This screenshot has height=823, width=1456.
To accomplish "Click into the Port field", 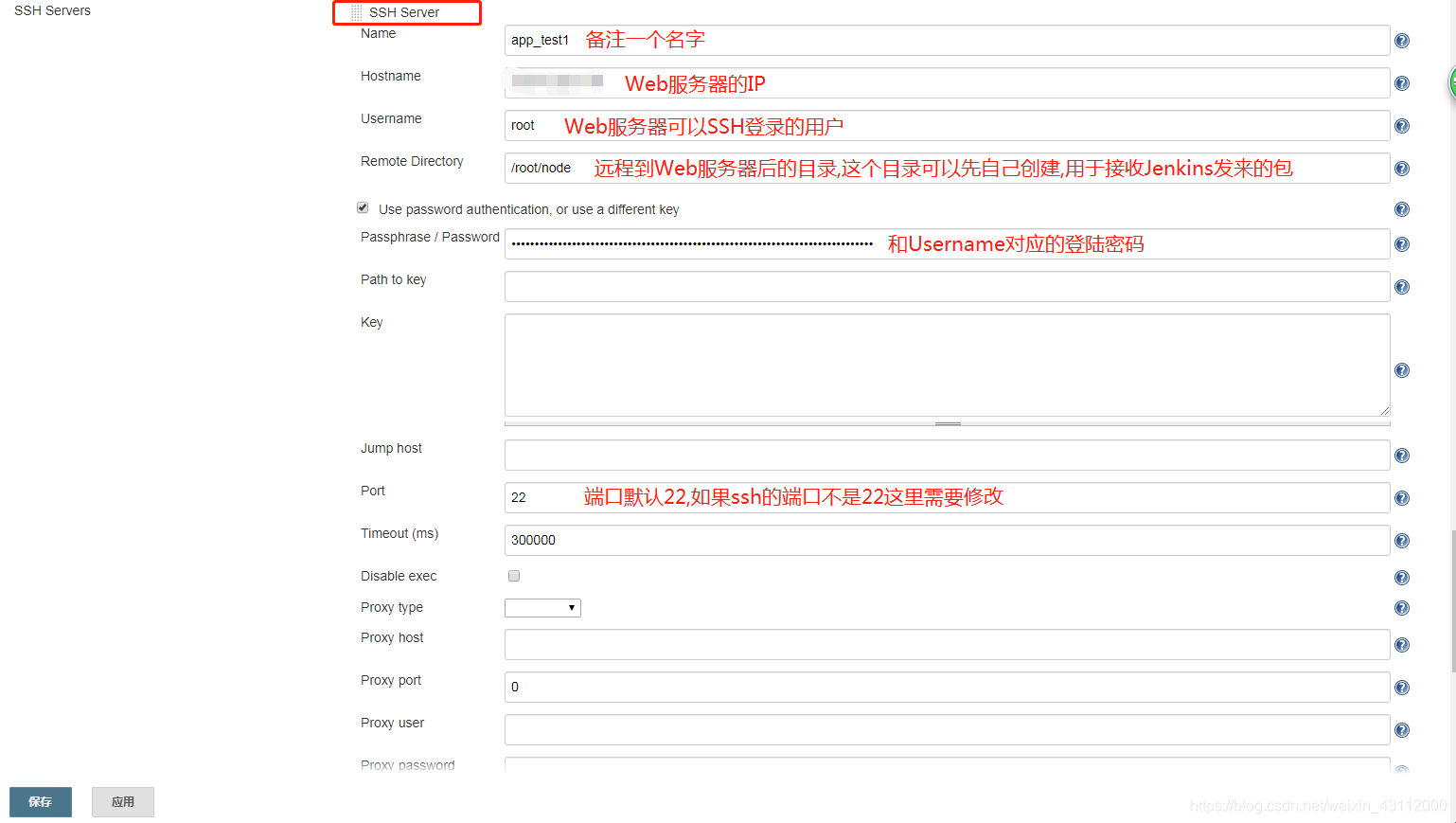I will 947,497.
